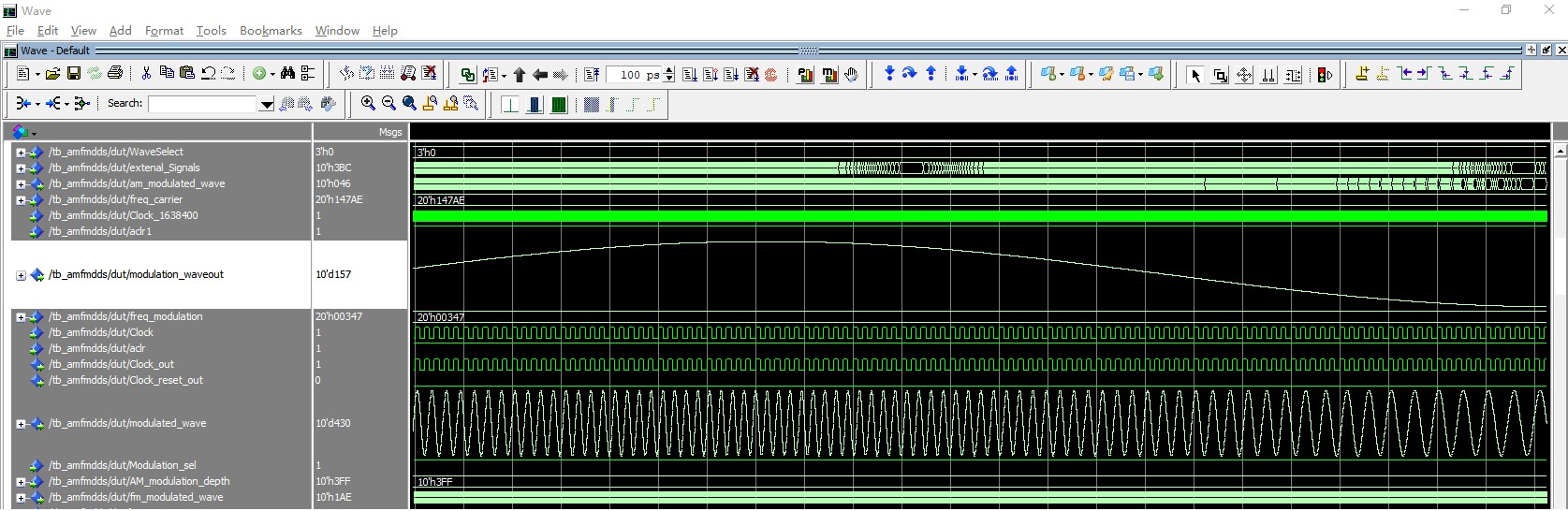Click the Find binoculars icon
Viewport: 1568px width, 511px height.
(287, 73)
